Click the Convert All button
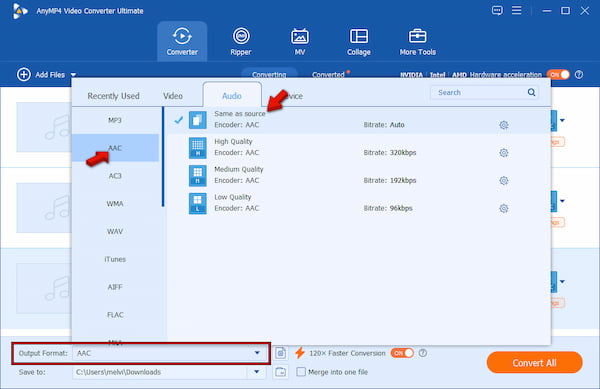Image resolution: width=600 pixels, height=389 pixels. point(534,363)
